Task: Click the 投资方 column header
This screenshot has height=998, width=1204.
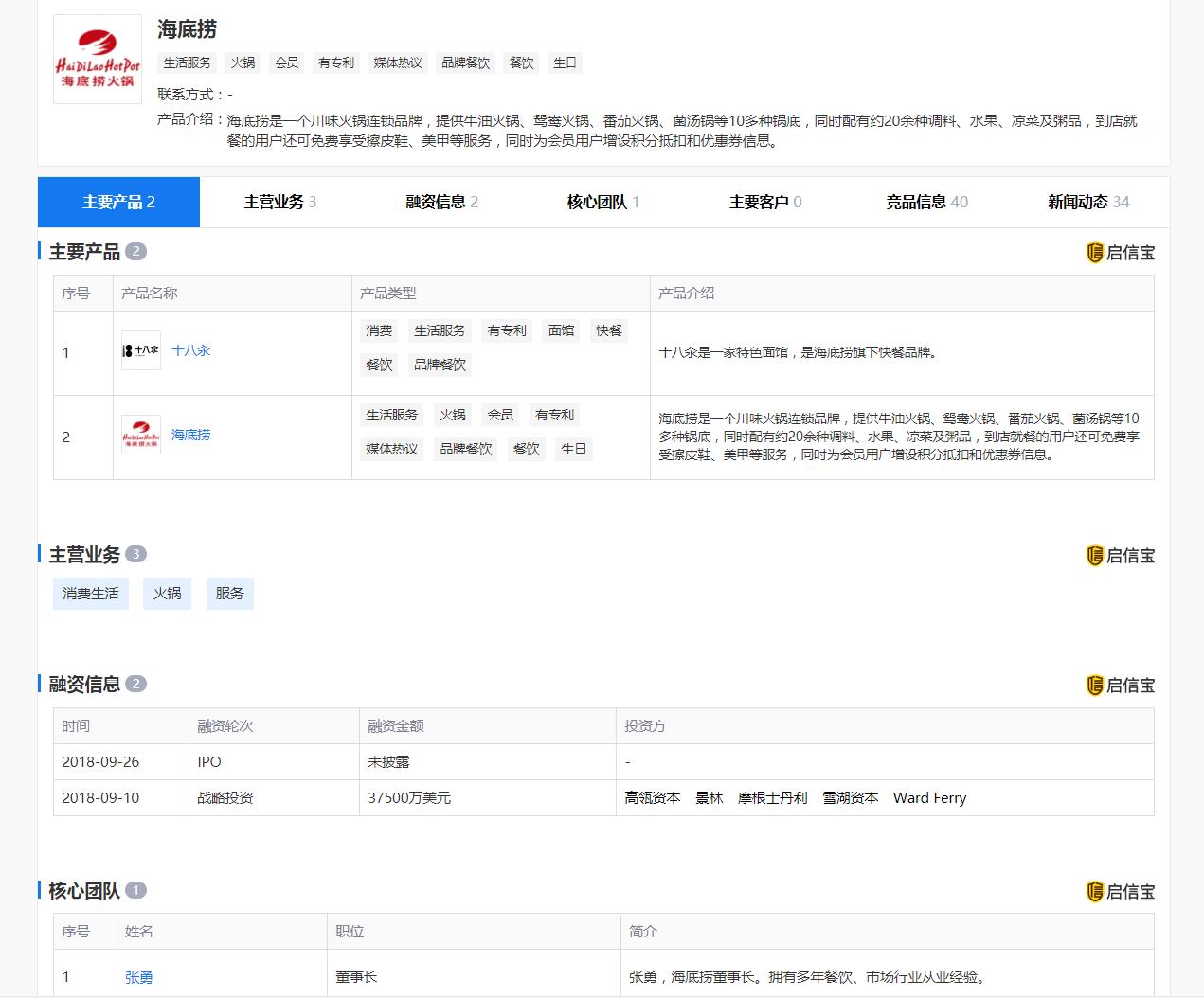Action: click(885, 726)
